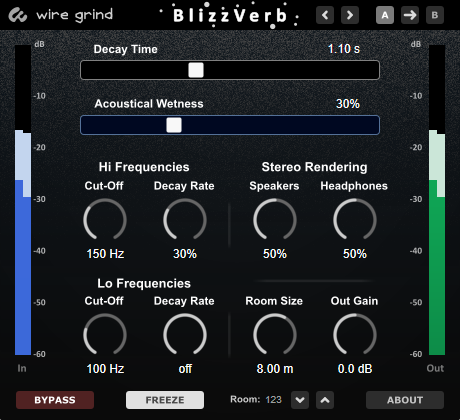Select state B

(435, 15)
